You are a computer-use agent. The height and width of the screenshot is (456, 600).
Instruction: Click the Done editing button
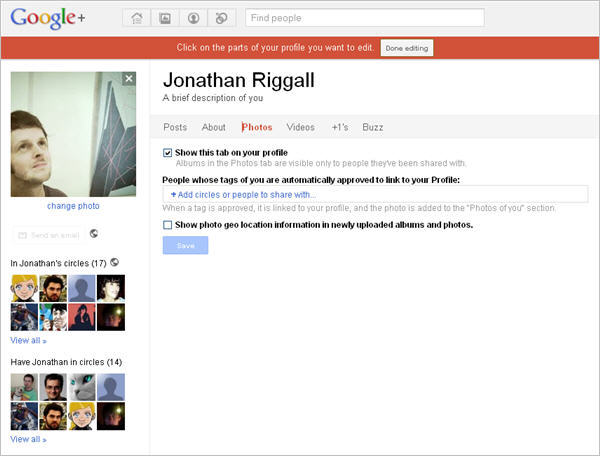(x=407, y=47)
